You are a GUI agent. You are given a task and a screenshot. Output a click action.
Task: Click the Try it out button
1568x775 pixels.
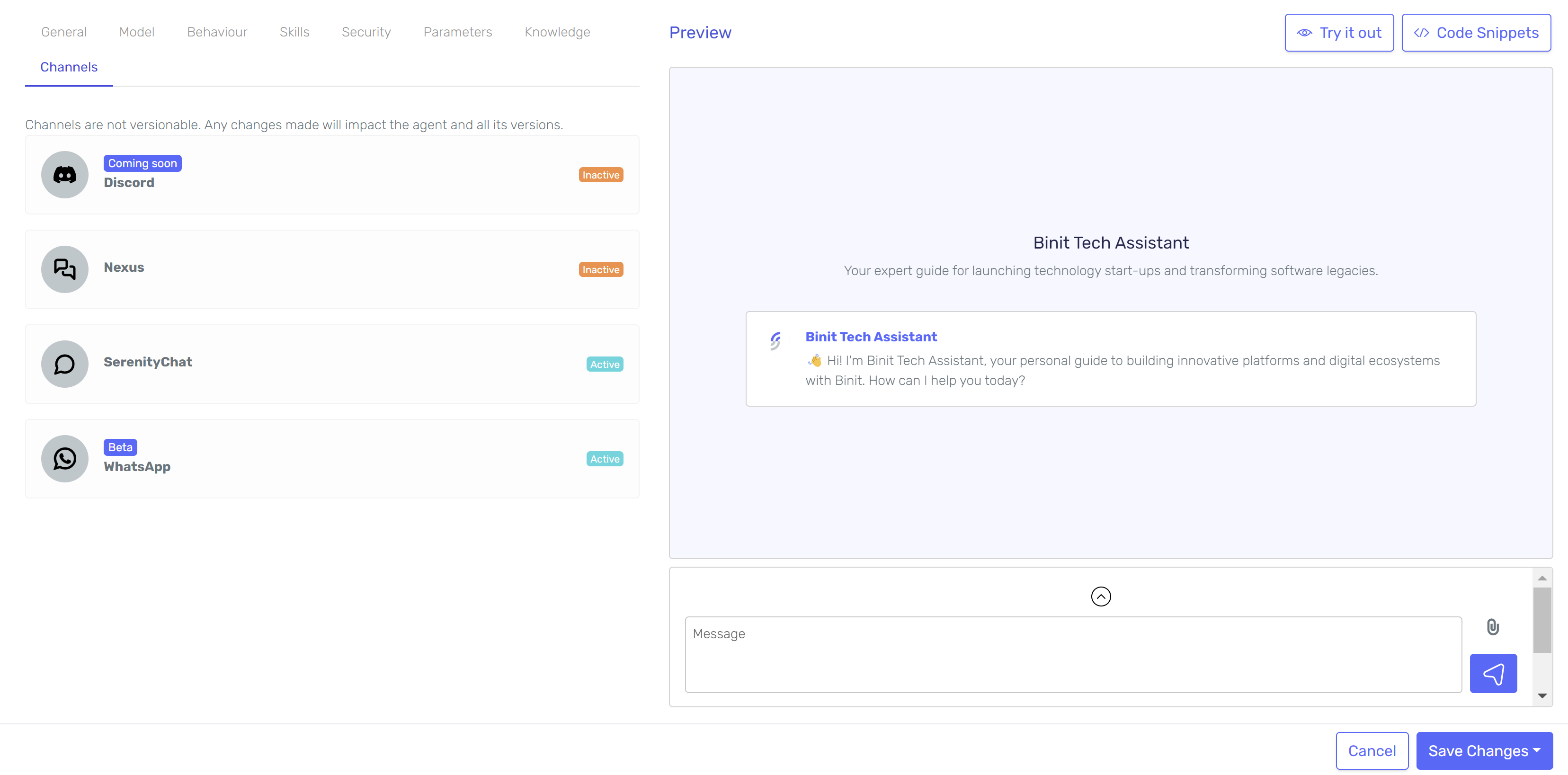(1339, 33)
